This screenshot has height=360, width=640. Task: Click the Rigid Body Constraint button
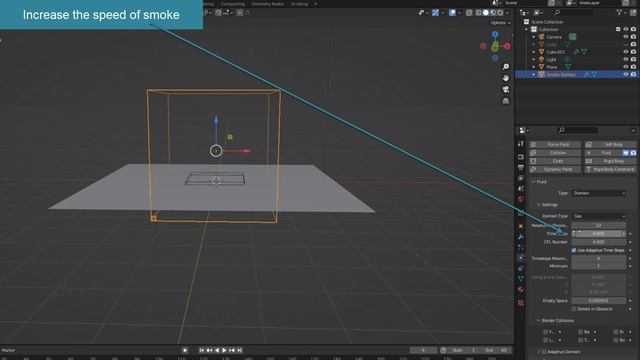coord(610,169)
